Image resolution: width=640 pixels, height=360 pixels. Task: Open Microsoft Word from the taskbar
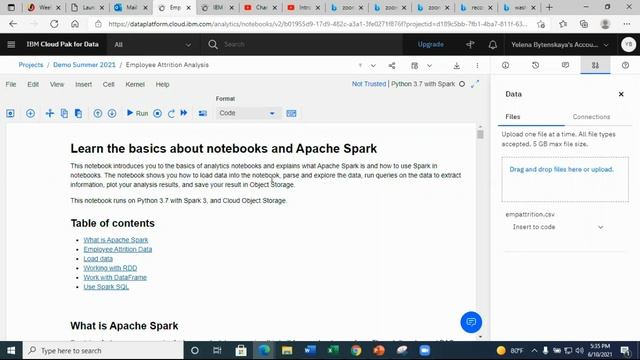tap(310, 350)
